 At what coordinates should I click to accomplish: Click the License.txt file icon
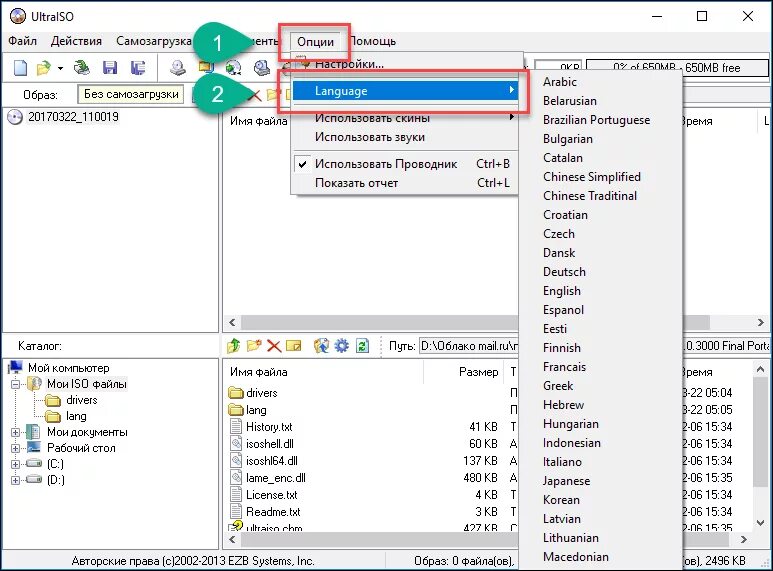tap(237, 495)
